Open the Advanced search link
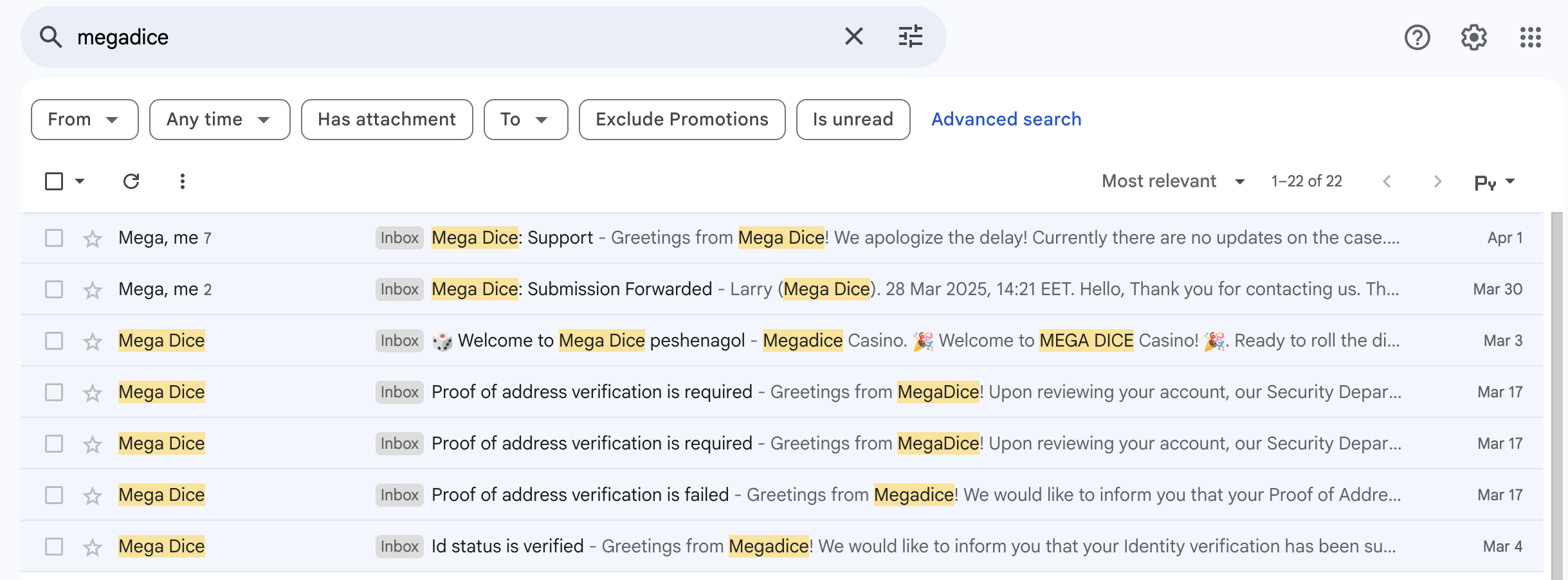 click(1007, 120)
